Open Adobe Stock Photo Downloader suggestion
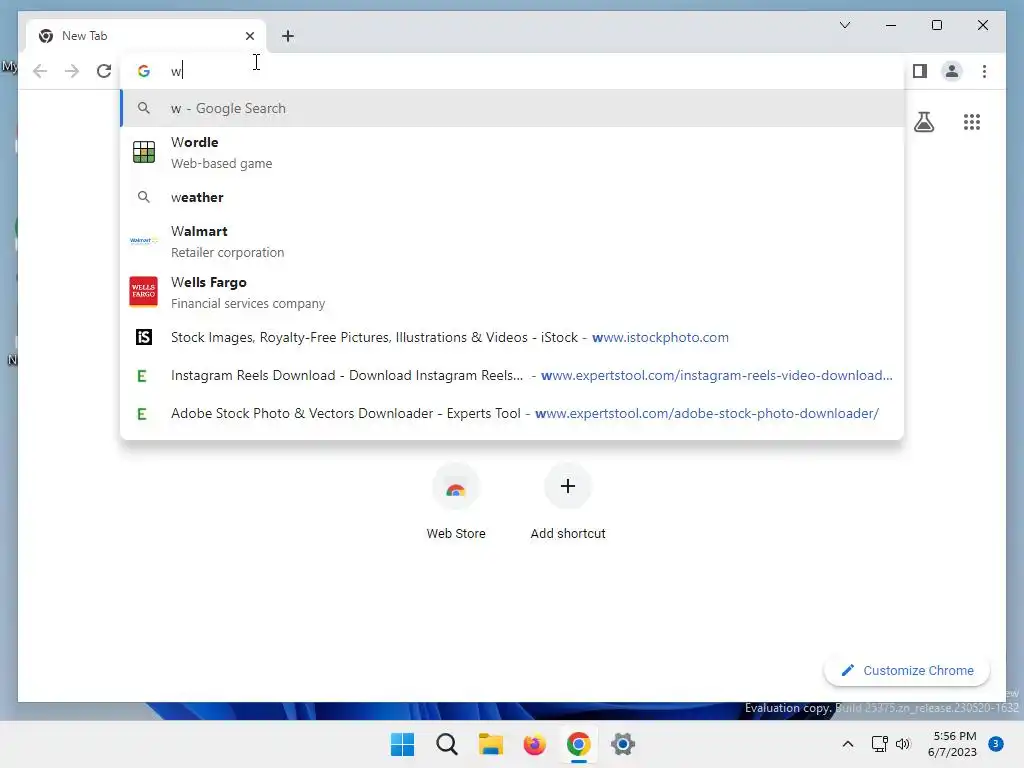 [513, 413]
